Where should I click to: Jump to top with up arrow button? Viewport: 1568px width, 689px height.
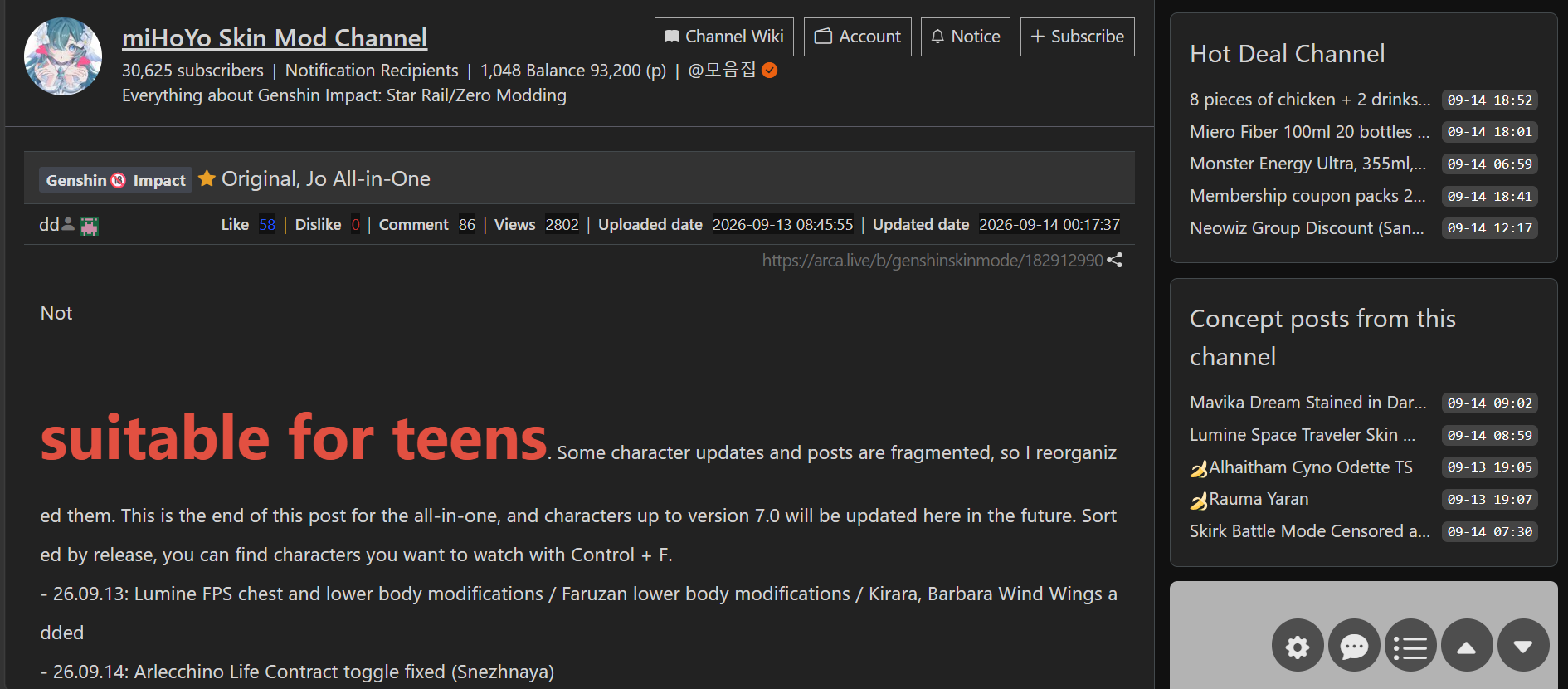(x=1467, y=645)
